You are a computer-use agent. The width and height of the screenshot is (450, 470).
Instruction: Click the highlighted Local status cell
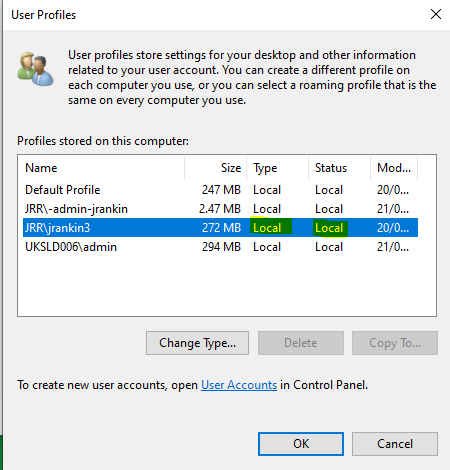click(330, 228)
